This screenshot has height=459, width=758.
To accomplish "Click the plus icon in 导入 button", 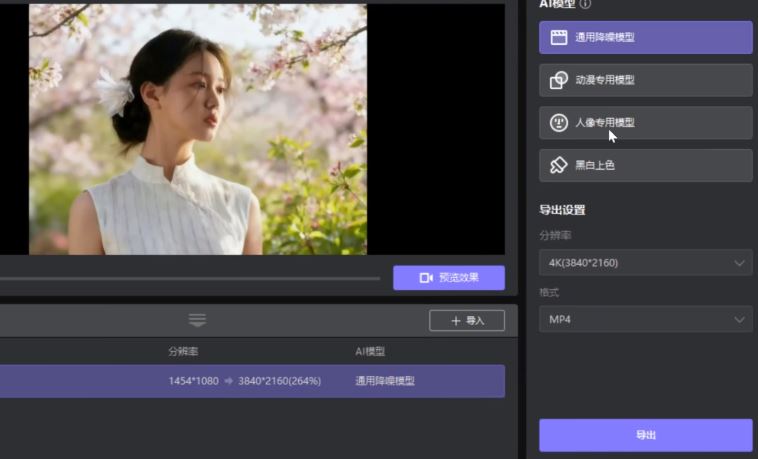I will click(456, 321).
